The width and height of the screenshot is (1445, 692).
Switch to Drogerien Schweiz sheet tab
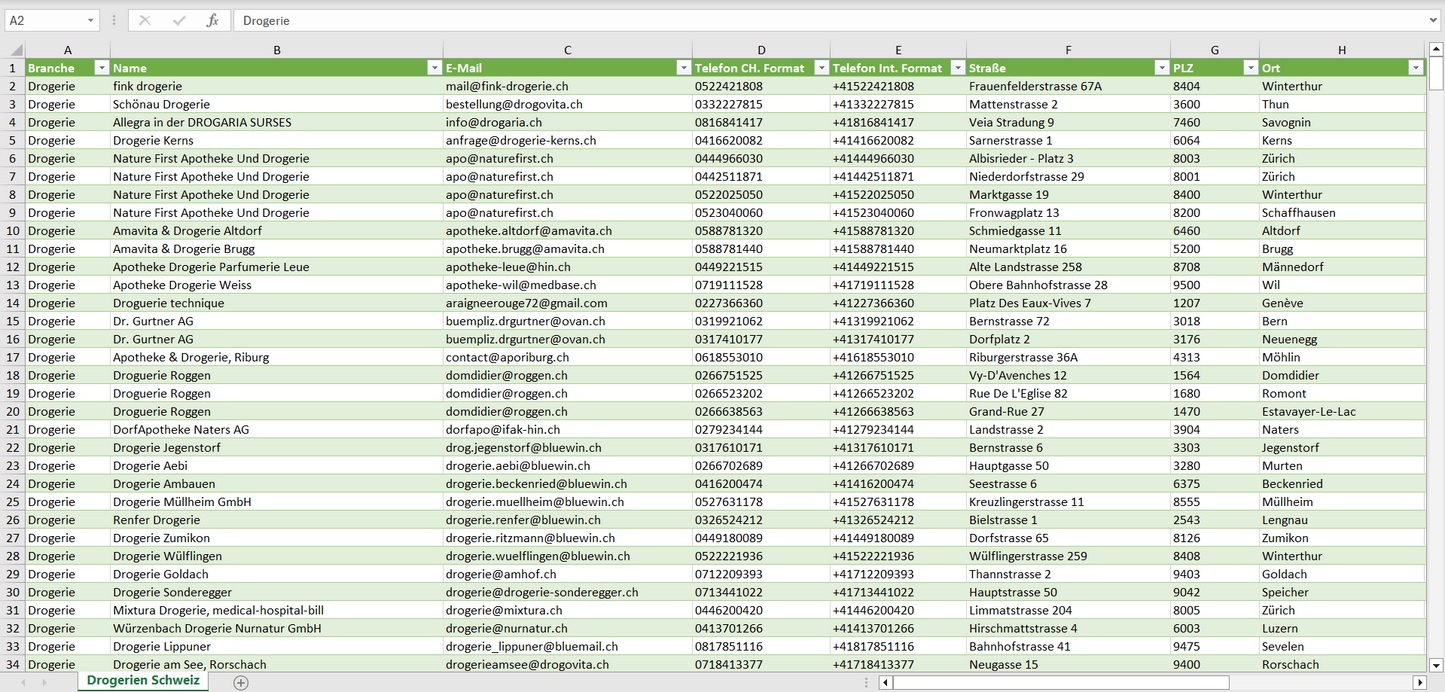[143, 681]
